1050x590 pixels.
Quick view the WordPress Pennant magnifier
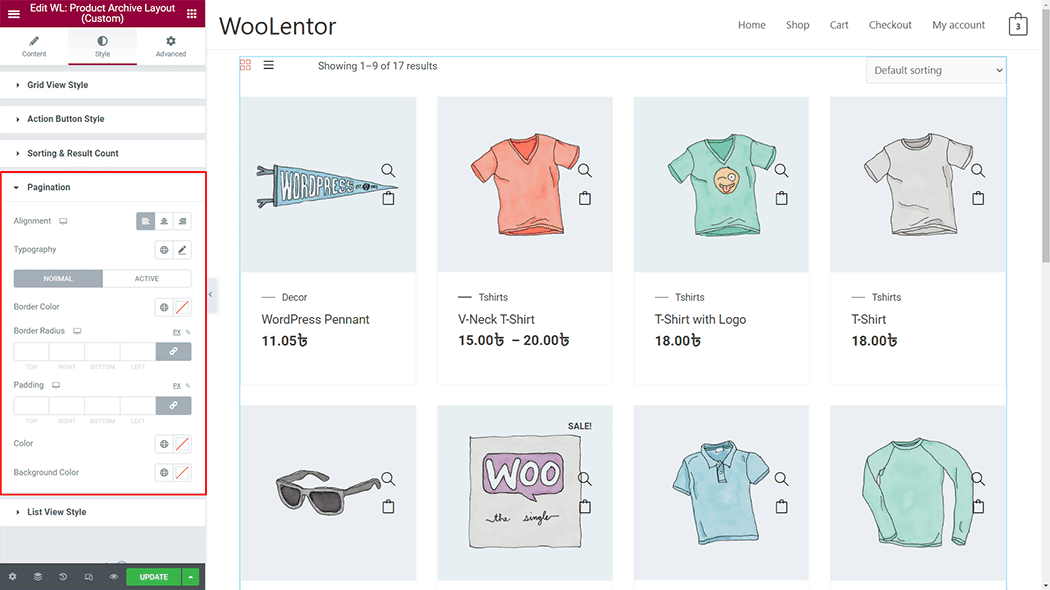(388, 170)
